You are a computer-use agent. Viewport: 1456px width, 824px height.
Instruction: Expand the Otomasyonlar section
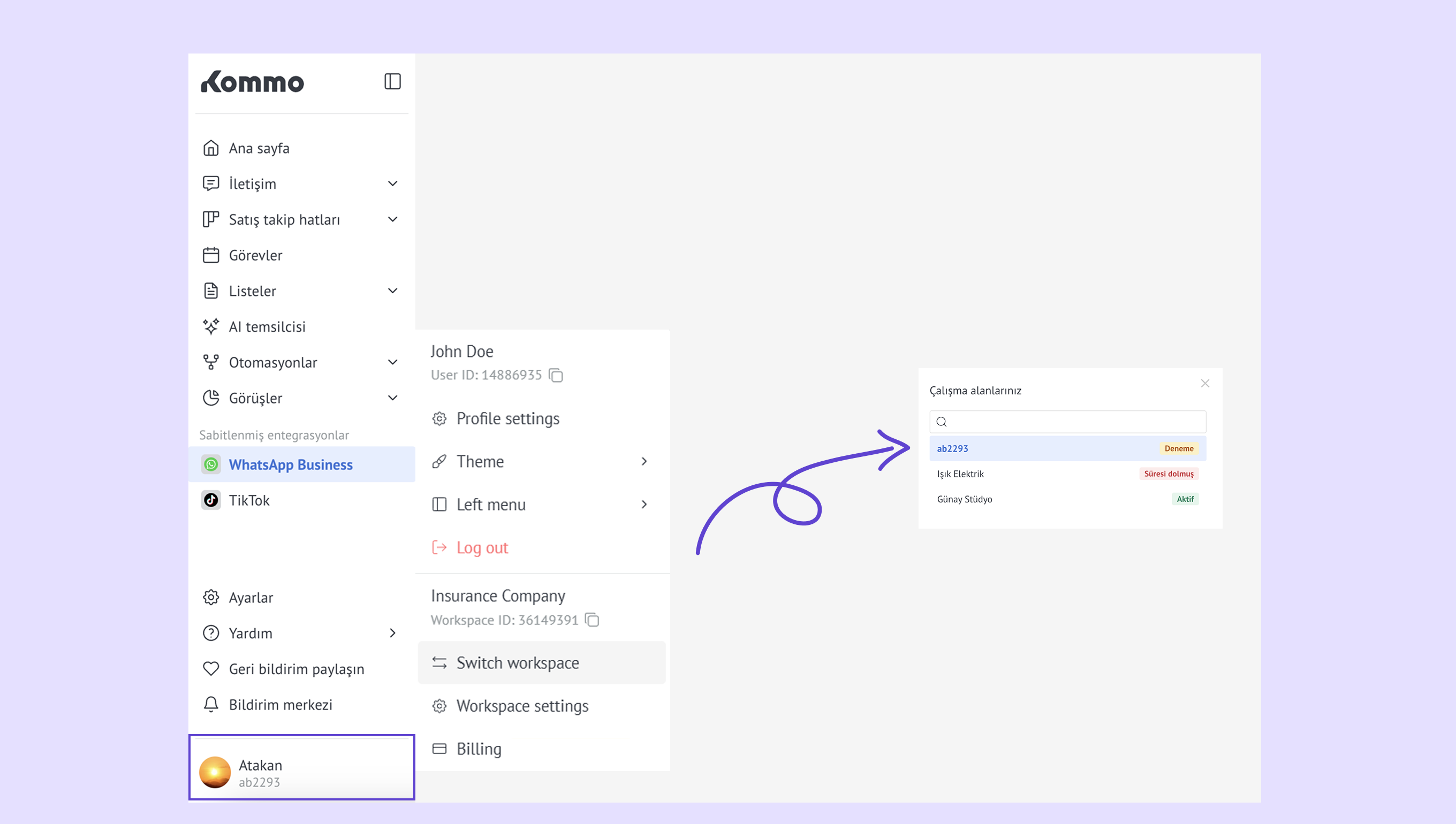[392, 362]
